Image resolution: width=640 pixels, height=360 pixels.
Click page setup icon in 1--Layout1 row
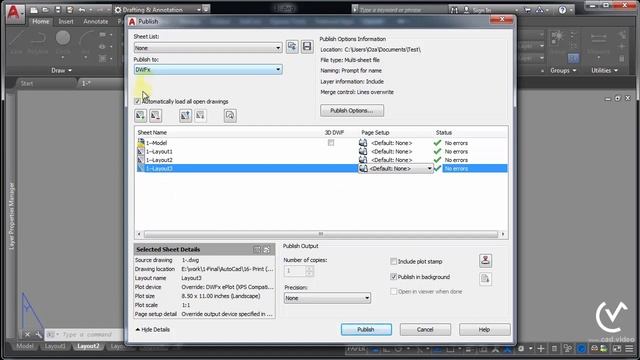click(x=363, y=151)
